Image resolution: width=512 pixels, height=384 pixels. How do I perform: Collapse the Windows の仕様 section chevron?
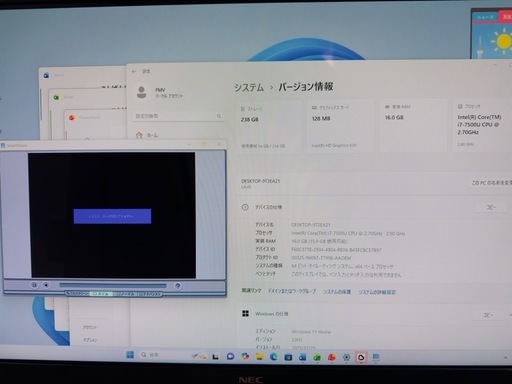tap(510, 315)
